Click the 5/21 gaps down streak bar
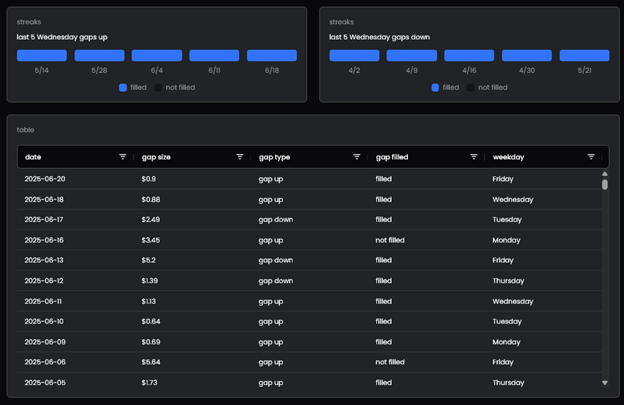This screenshot has height=405, width=624. tap(584, 56)
